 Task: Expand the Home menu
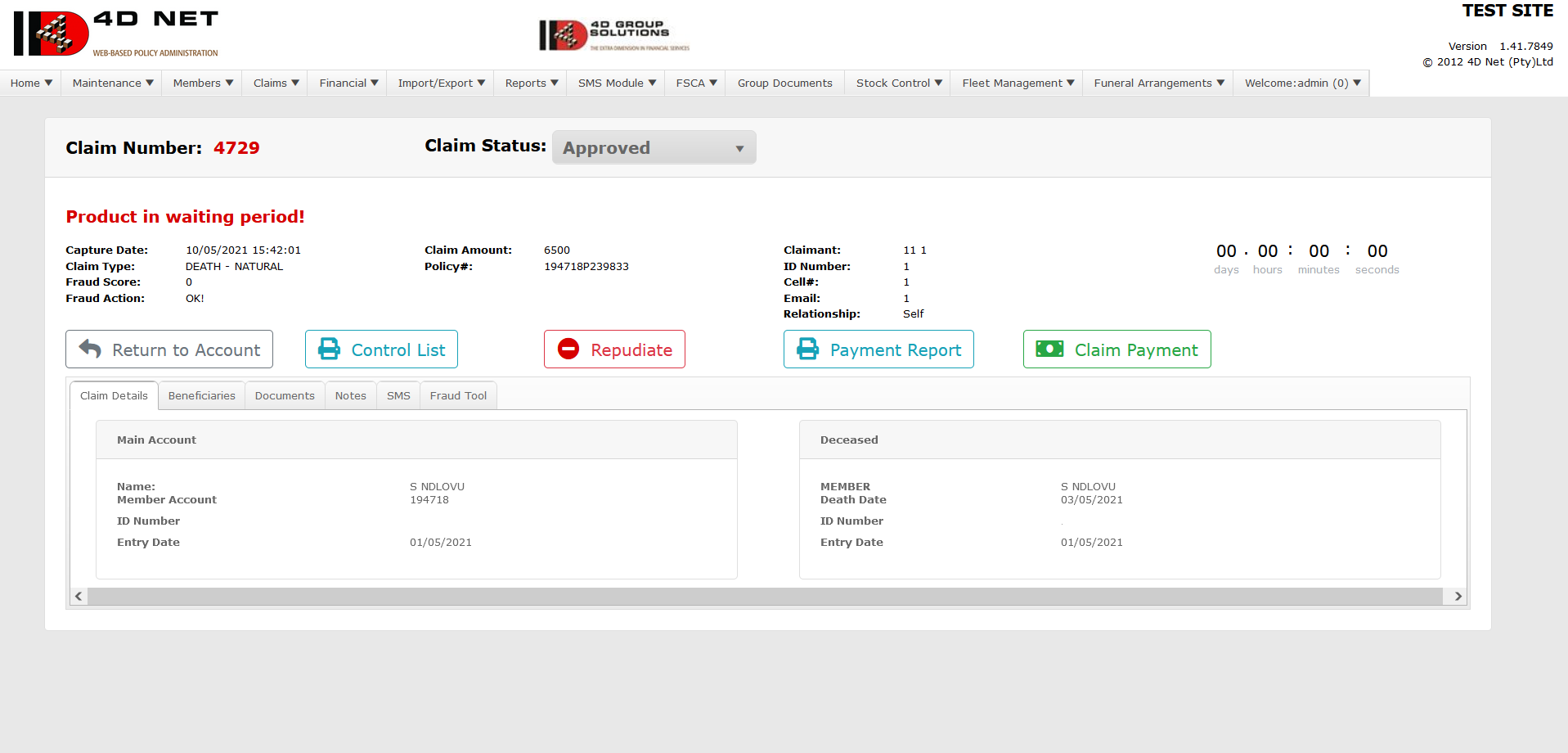31,83
